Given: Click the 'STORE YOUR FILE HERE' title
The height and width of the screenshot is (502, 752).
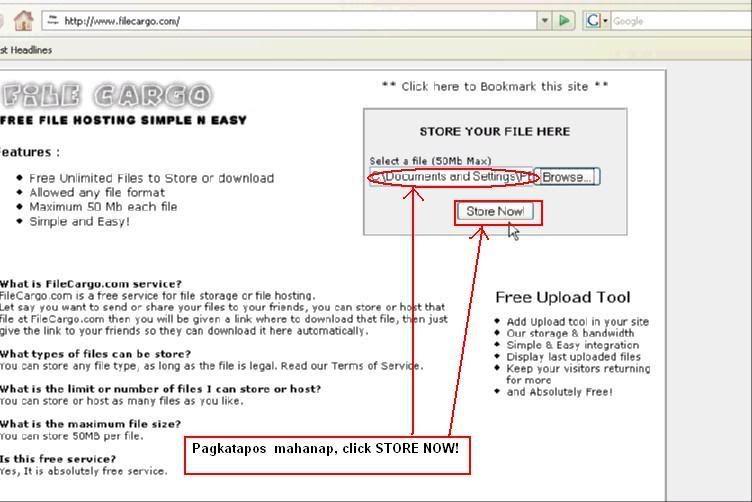Looking at the screenshot, I should (x=494, y=131).
